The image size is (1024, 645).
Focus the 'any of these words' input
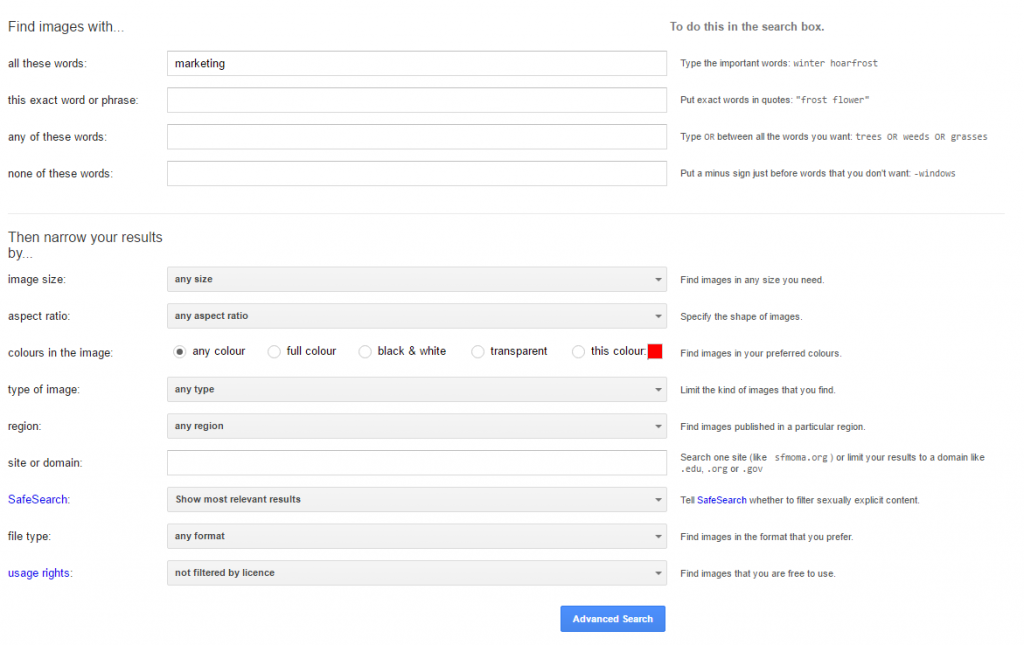click(417, 137)
